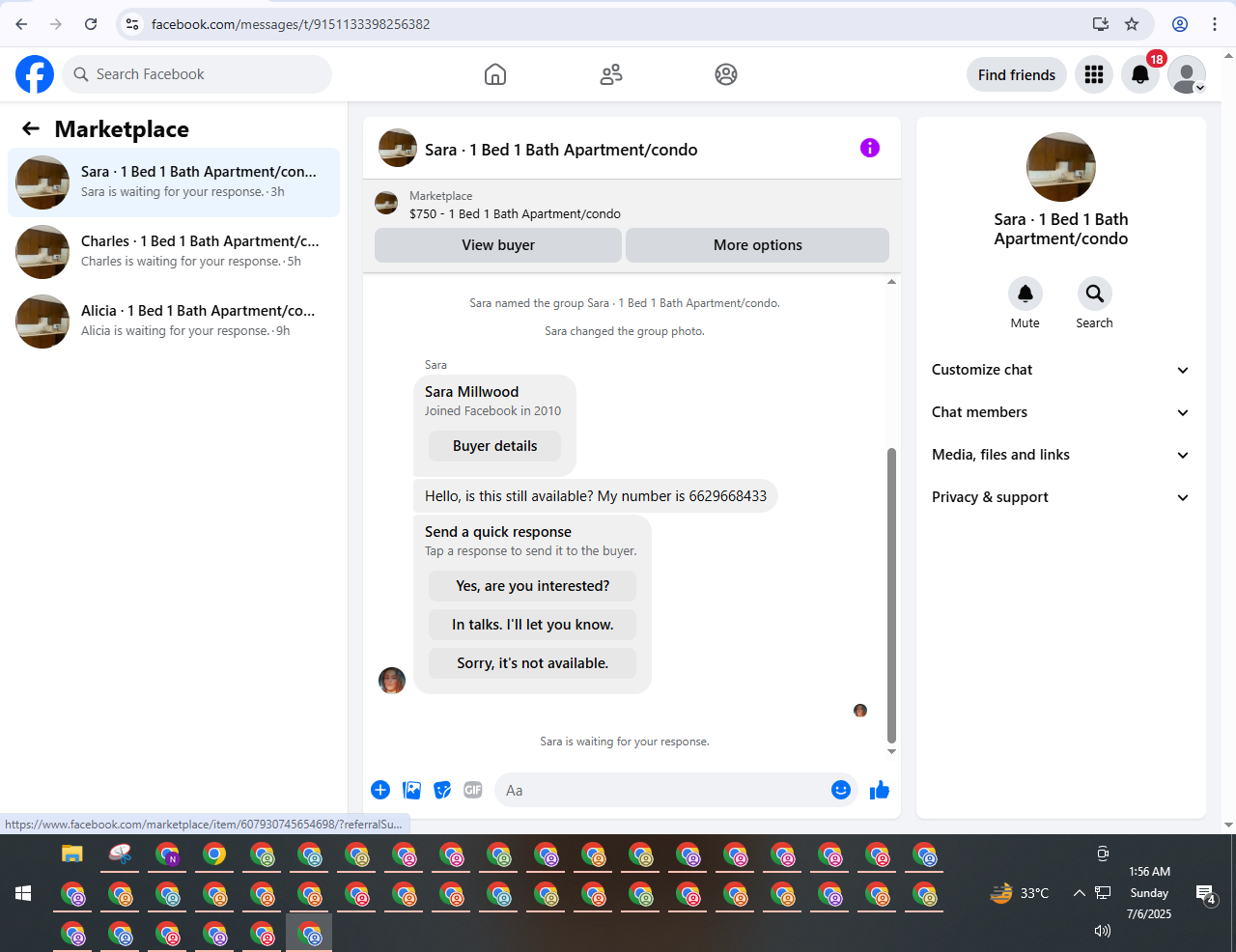This screenshot has width=1236, height=952.
Task: Open the taskbar clock showing 1:56 AM
Action: 1149,893
